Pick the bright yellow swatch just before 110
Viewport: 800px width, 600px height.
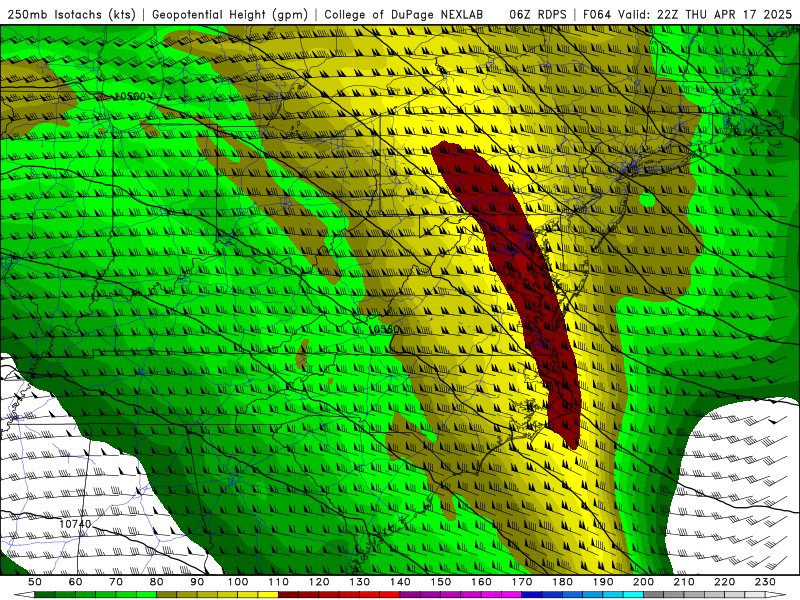click(x=268, y=594)
